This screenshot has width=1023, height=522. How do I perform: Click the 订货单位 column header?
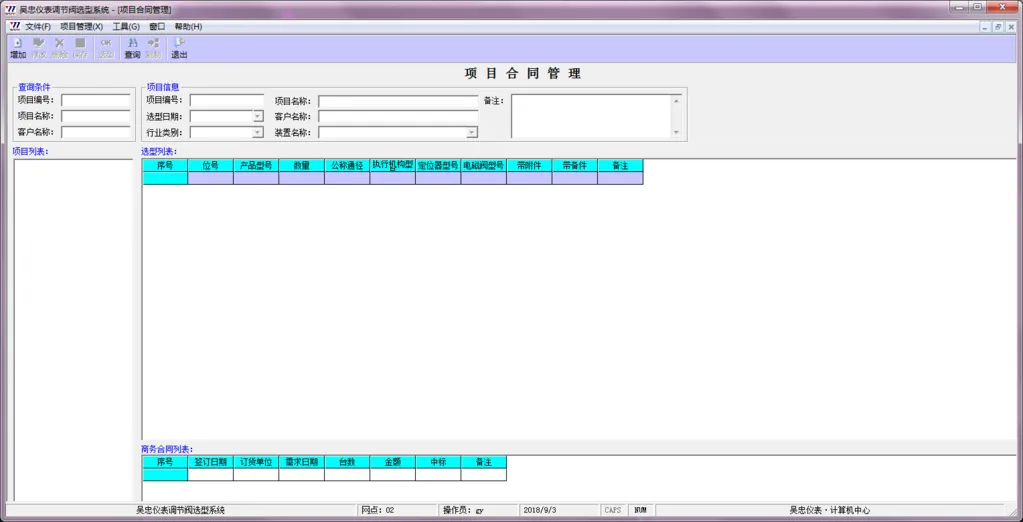[x=256, y=462]
